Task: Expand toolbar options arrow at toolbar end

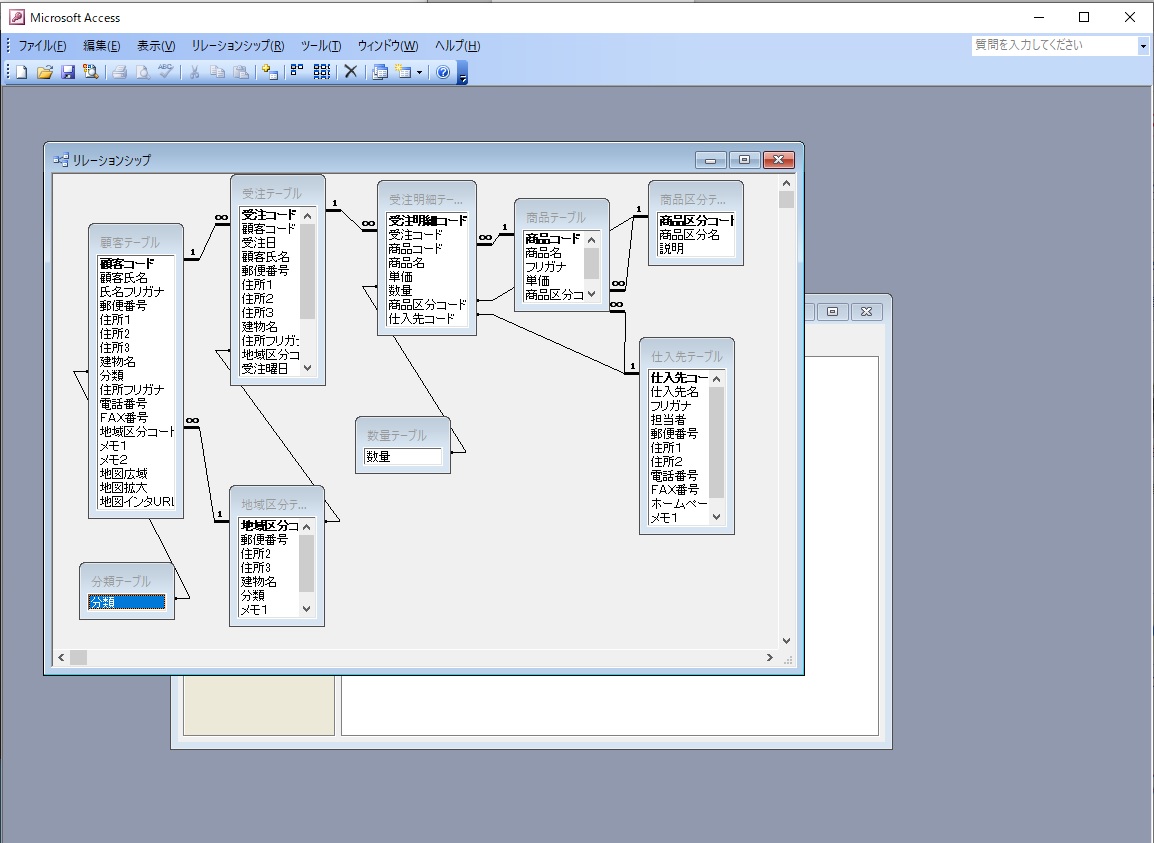Action: pos(463,75)
